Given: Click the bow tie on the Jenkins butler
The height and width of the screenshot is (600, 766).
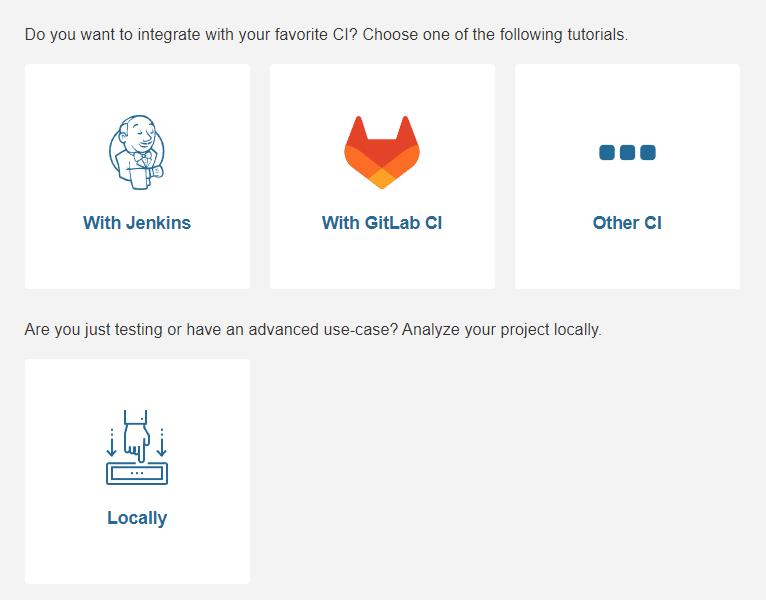Looking at the screenshot, I should point(143,157).
